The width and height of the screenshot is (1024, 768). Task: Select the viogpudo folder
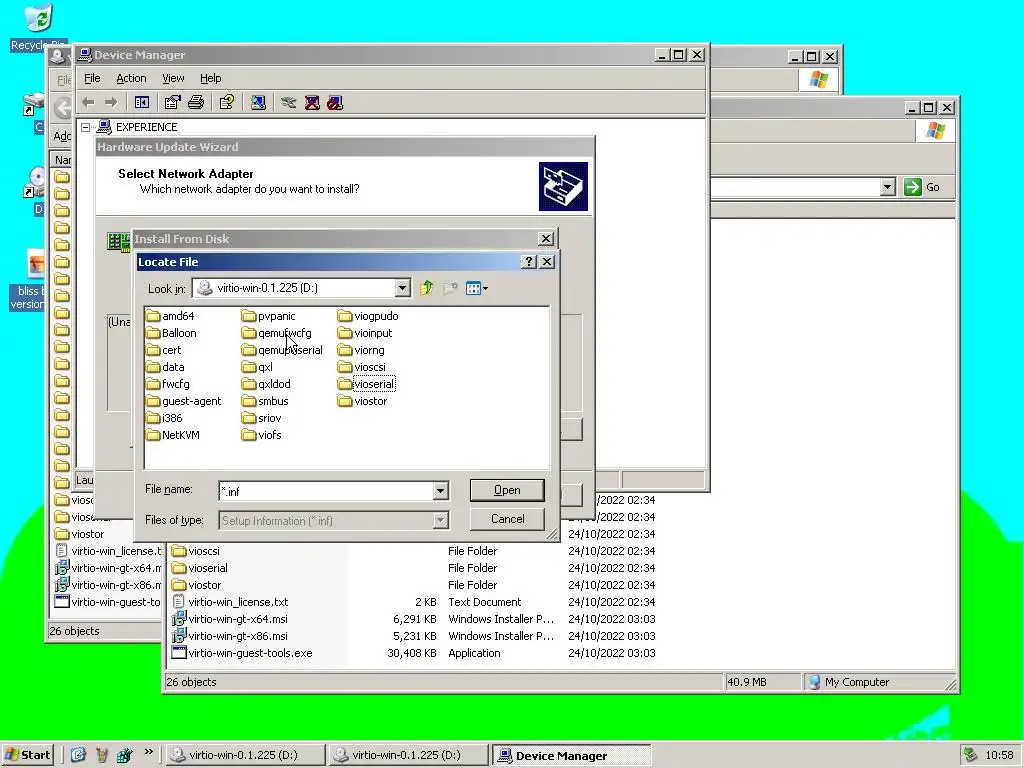(x=368, y=316)
